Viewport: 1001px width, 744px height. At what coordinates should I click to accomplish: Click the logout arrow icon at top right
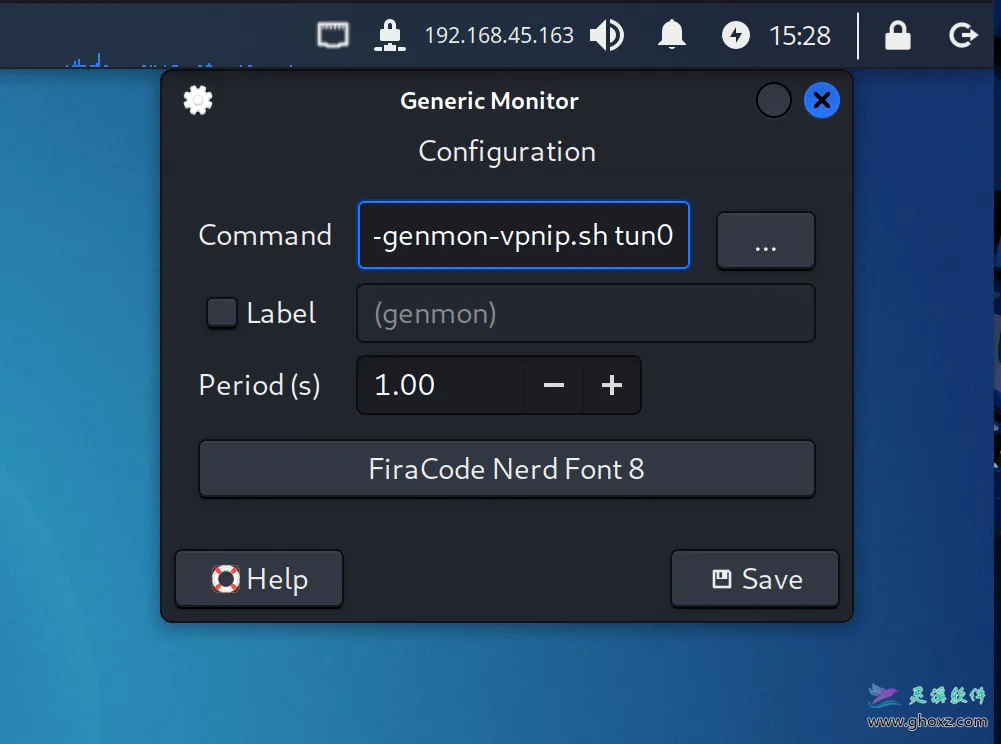(962, 35)
